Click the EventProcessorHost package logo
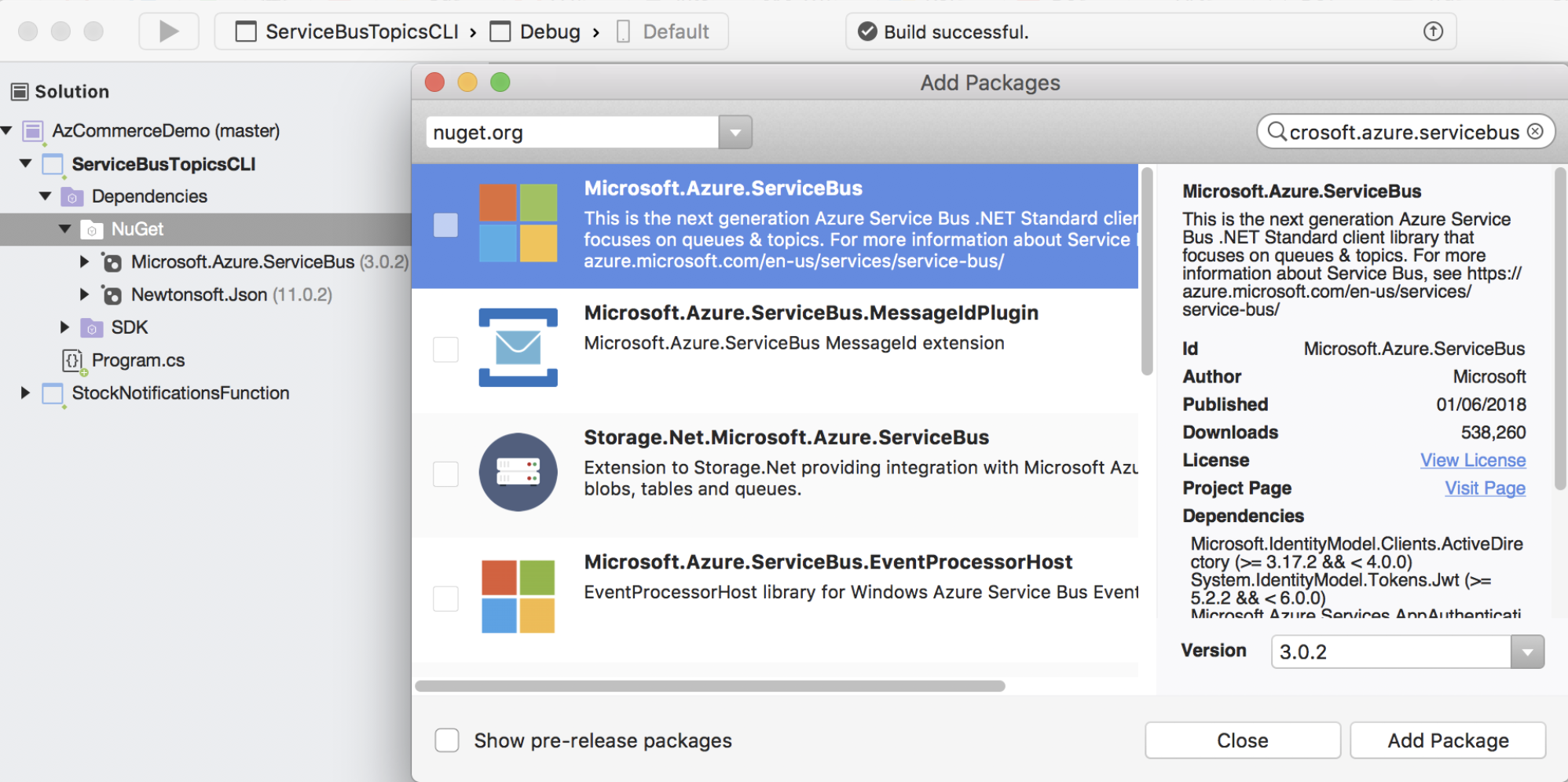Screen dimensions: 1568x782 [x=518, y=597]
